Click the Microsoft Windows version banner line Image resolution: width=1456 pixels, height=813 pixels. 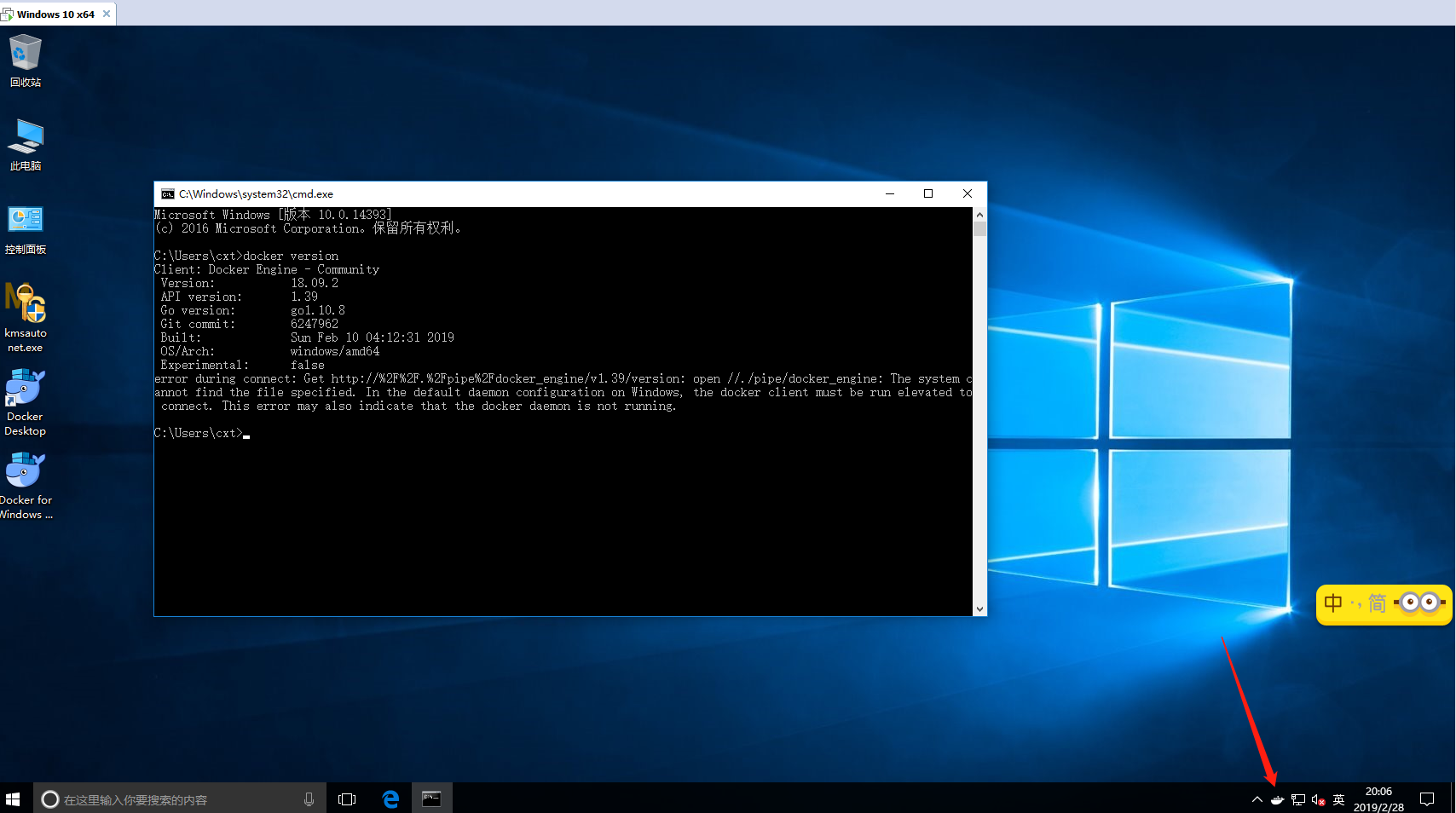click(274, 215)
